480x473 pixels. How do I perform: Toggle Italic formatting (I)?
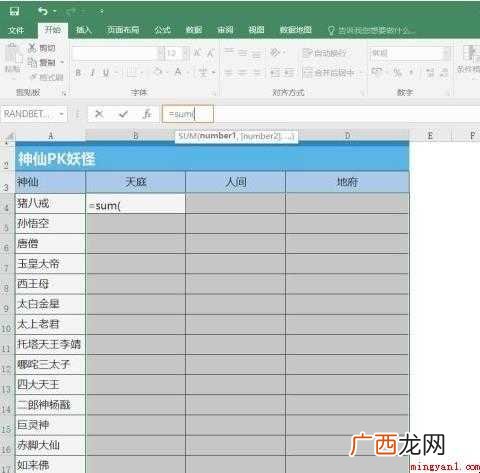[x=92, y=73]
